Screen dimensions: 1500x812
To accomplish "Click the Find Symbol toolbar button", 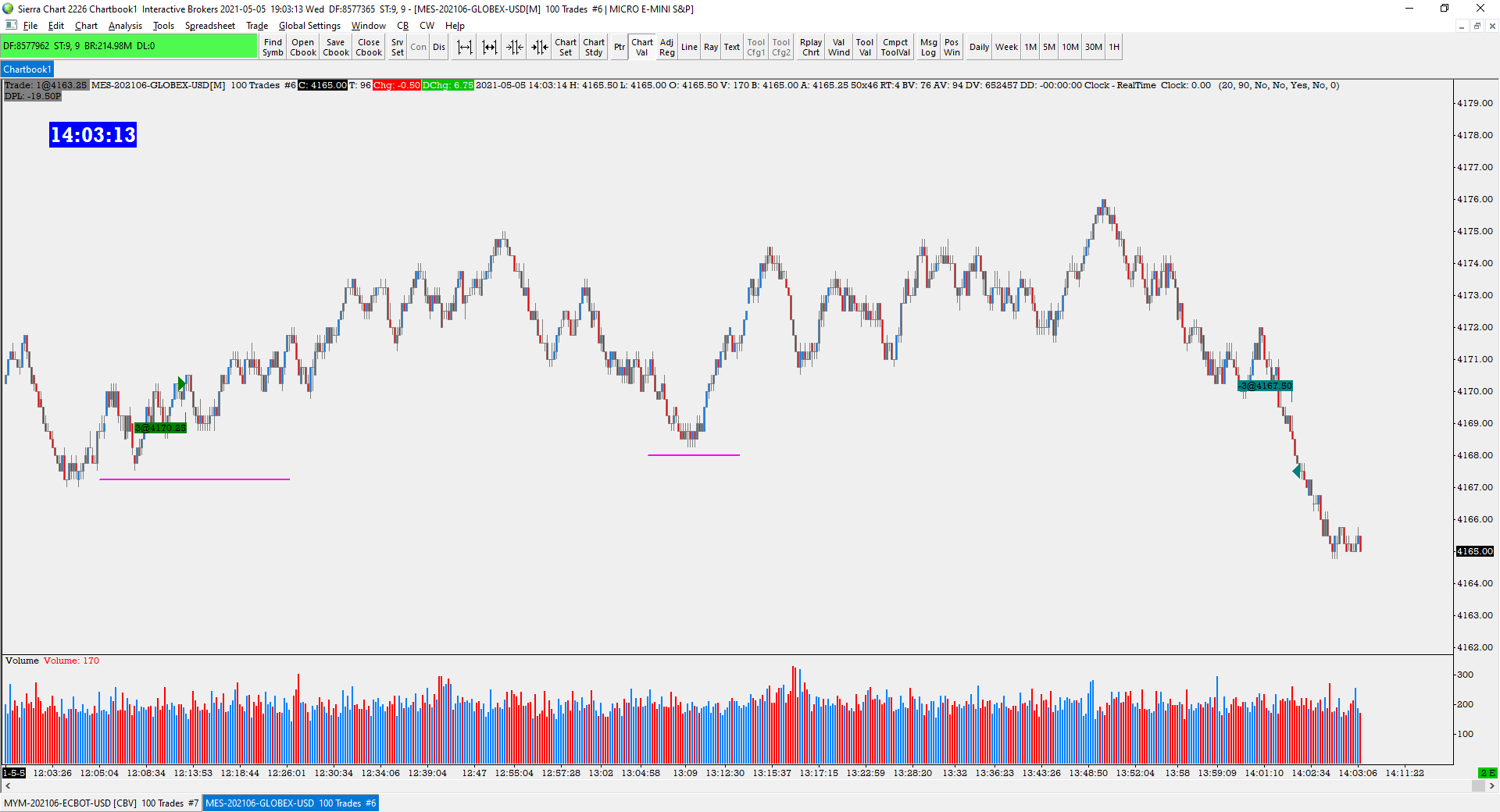I will 273,47.
